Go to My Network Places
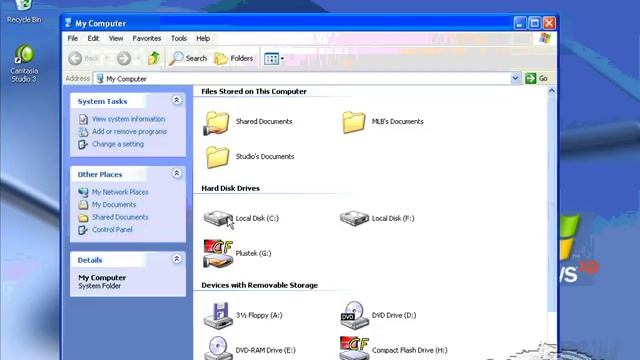640x360 pixels. pos(120,192)
